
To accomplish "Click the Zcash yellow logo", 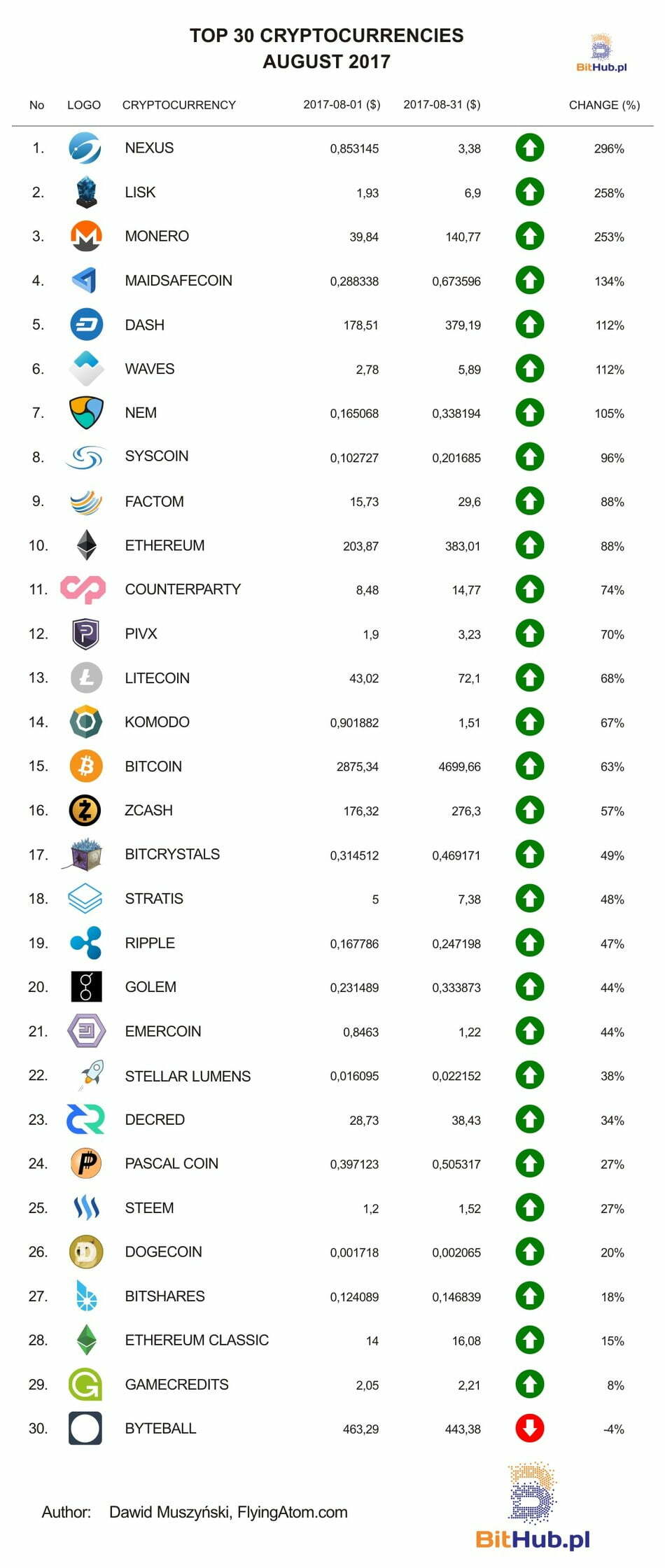I will pyautogui.click(x=85, y=811).
